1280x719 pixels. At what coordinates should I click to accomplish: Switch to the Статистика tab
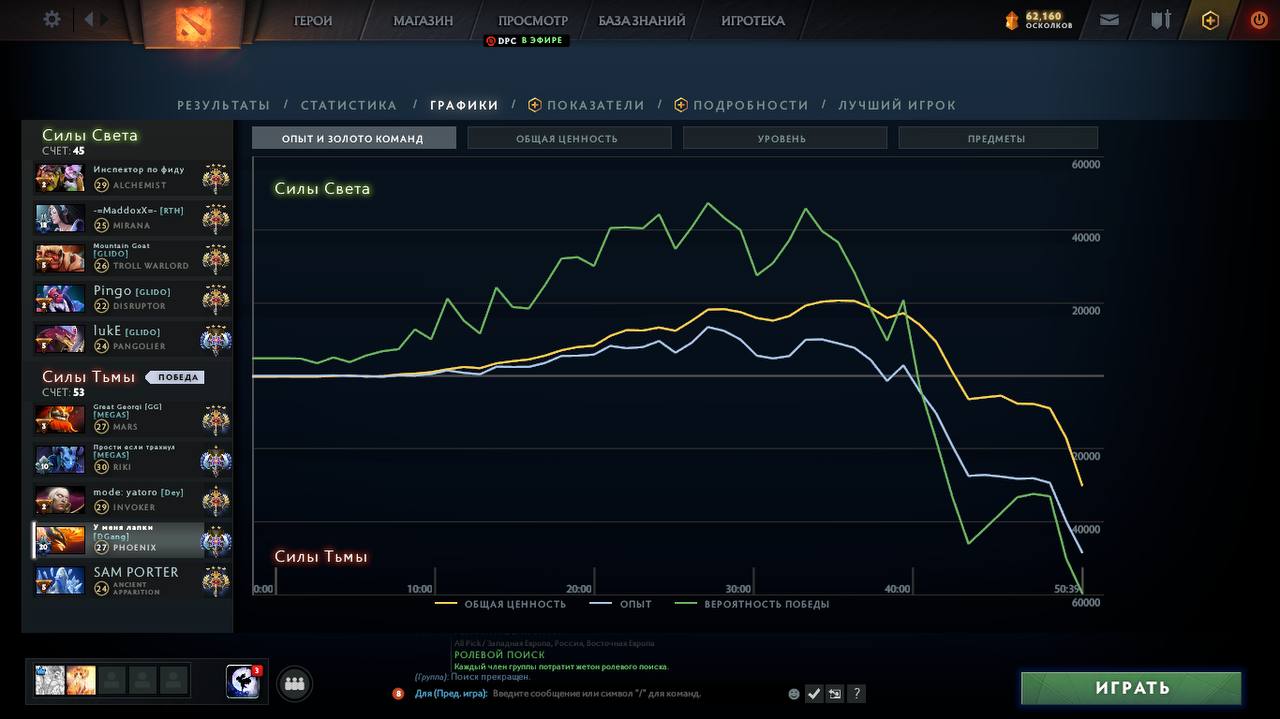pyautogui.click(x=349, y=105)
